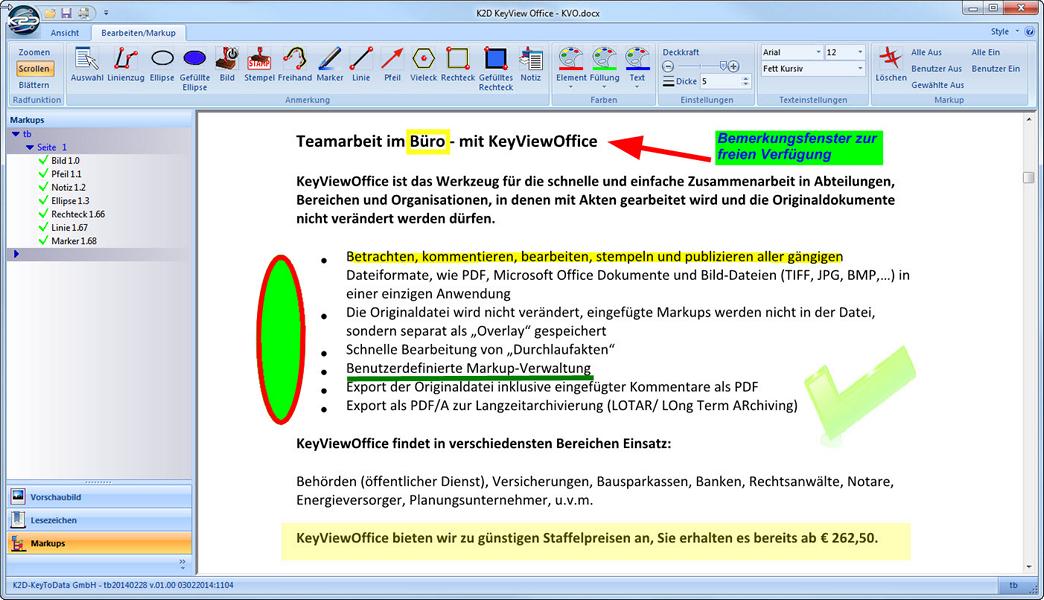Open the Element color palette

point(571,67)
